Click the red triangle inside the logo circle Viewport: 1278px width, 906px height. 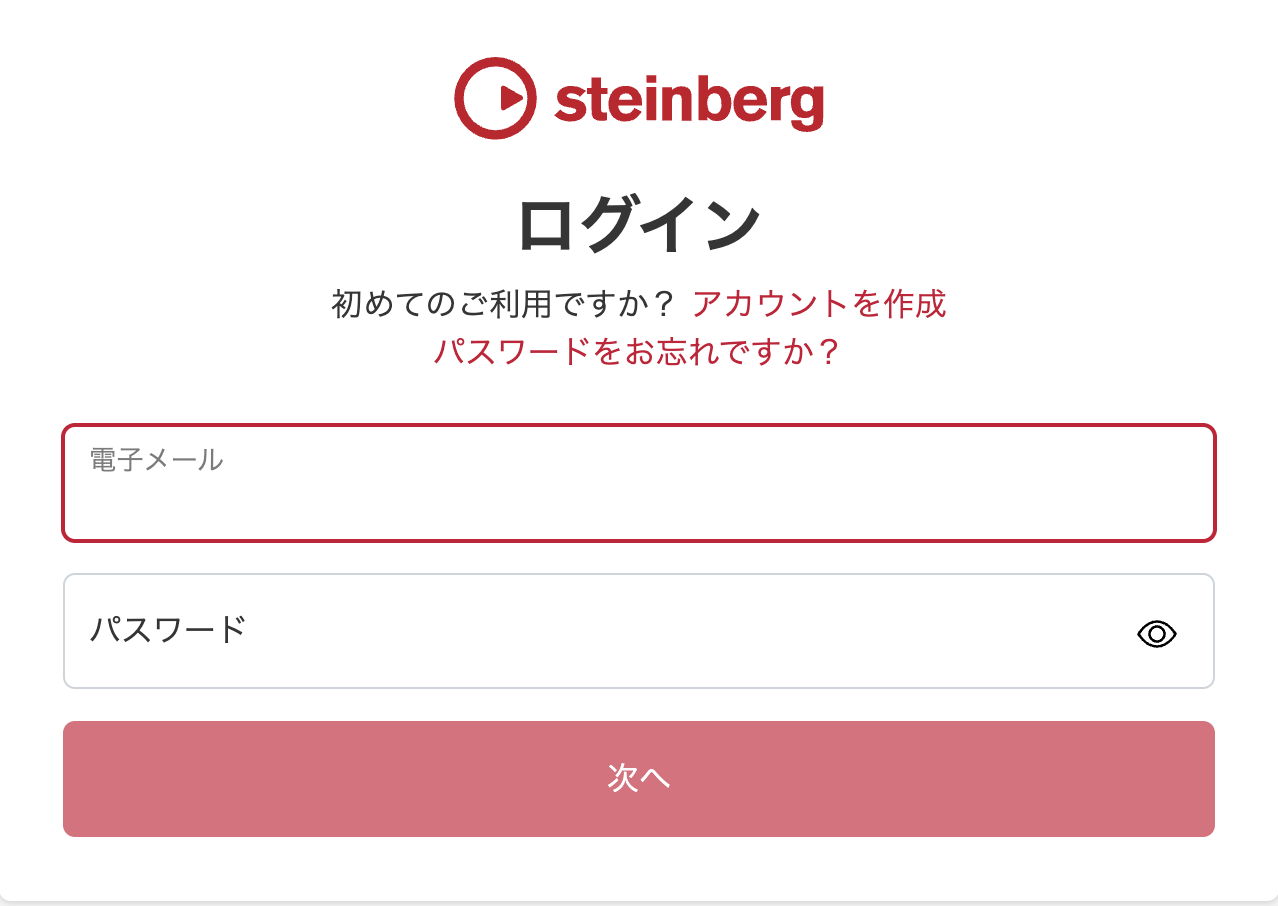click(509, 97)
